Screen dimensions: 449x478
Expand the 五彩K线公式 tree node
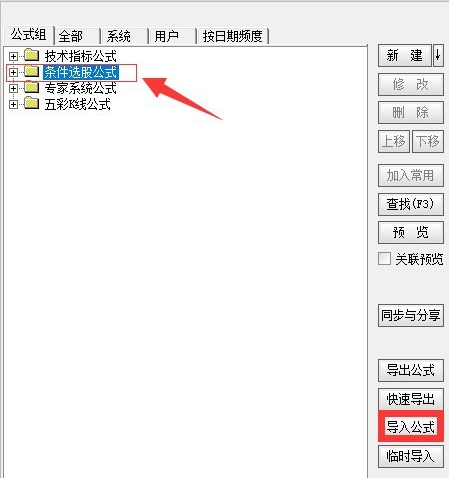(13, 105)
